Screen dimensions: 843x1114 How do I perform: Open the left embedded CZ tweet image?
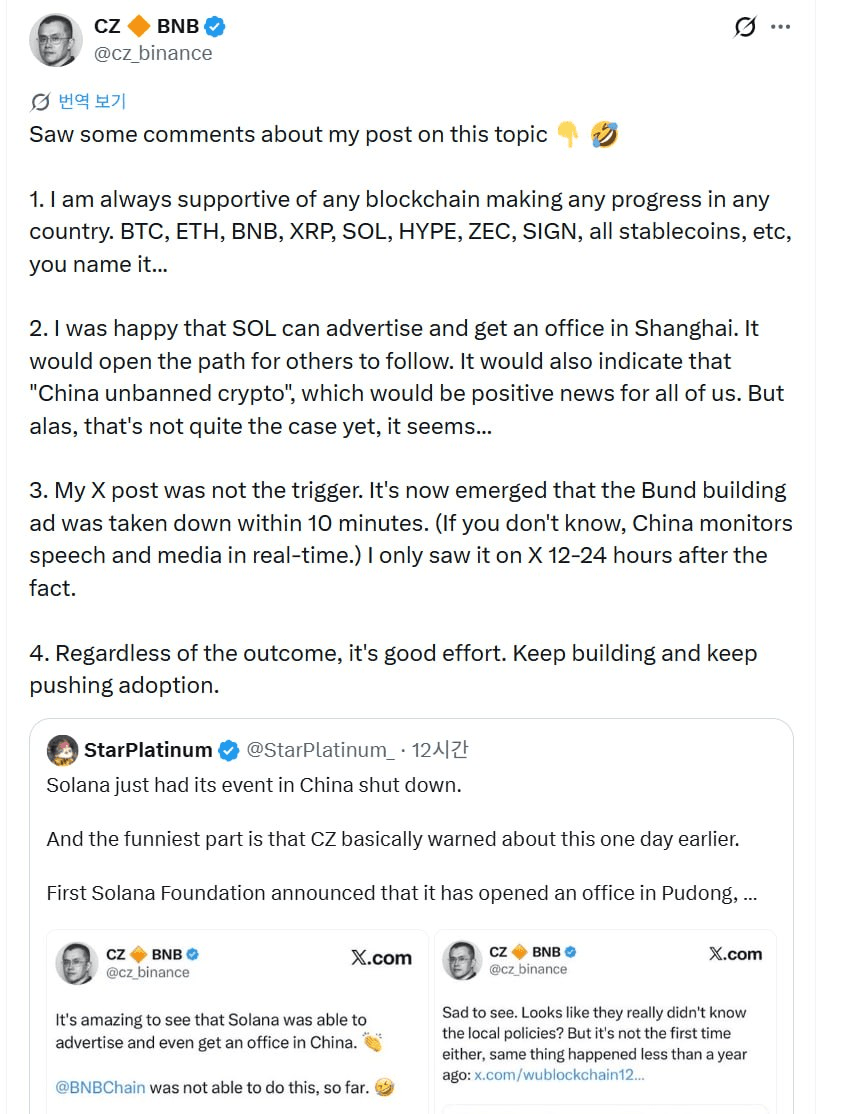pos(237,1022)
